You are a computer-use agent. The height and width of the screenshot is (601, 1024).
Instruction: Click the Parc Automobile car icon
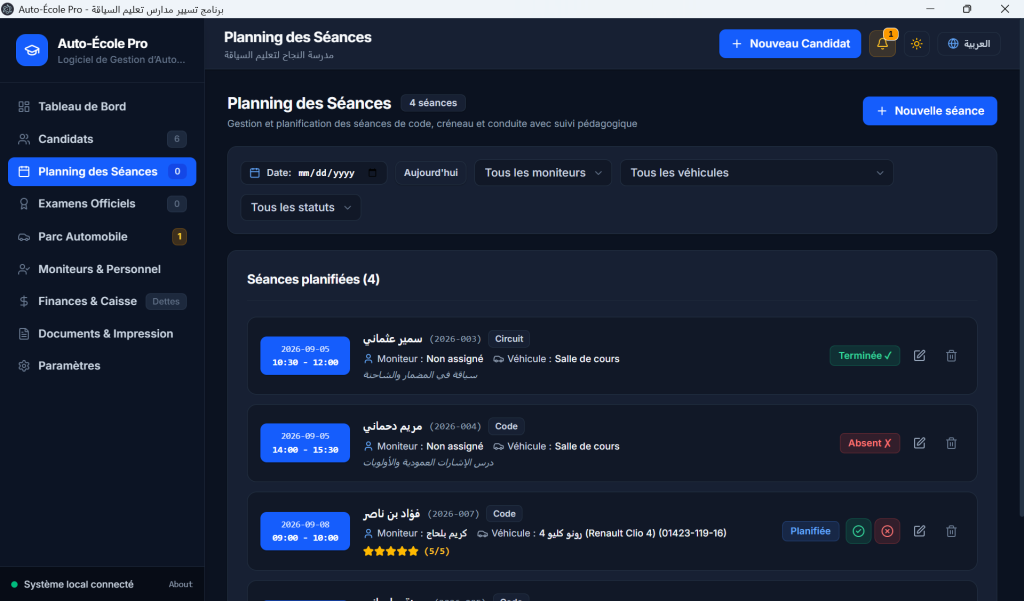point(24,236)
